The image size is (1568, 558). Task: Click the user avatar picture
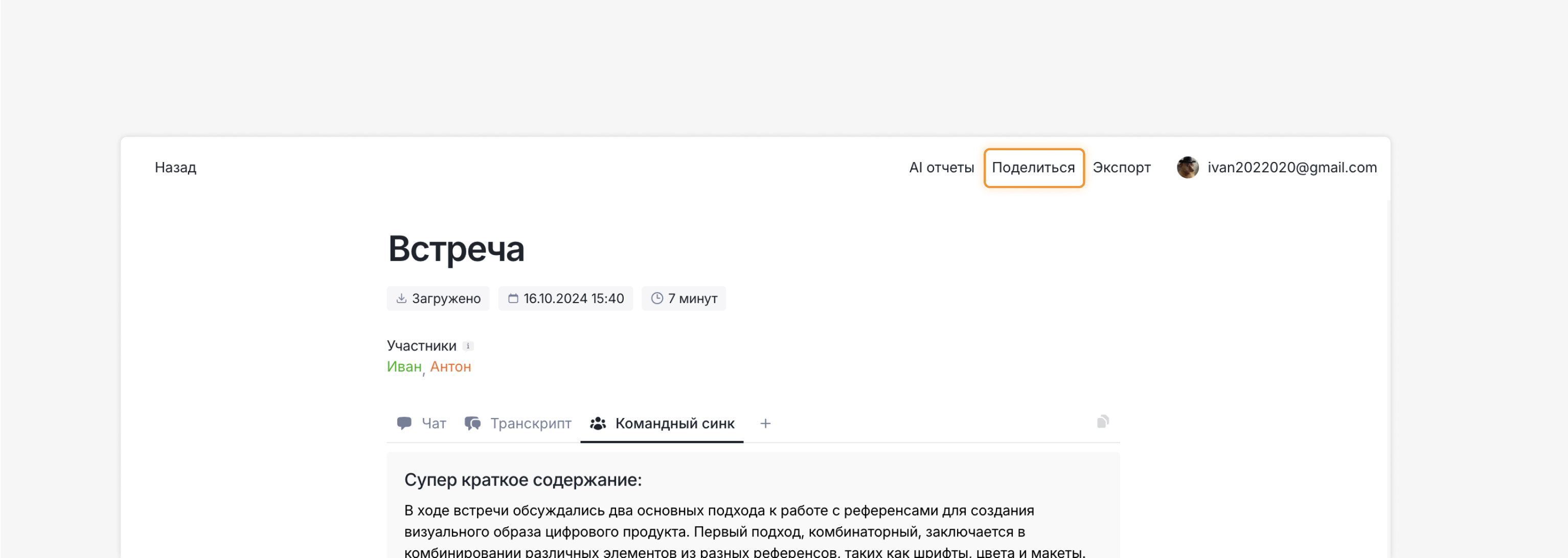1187,167
